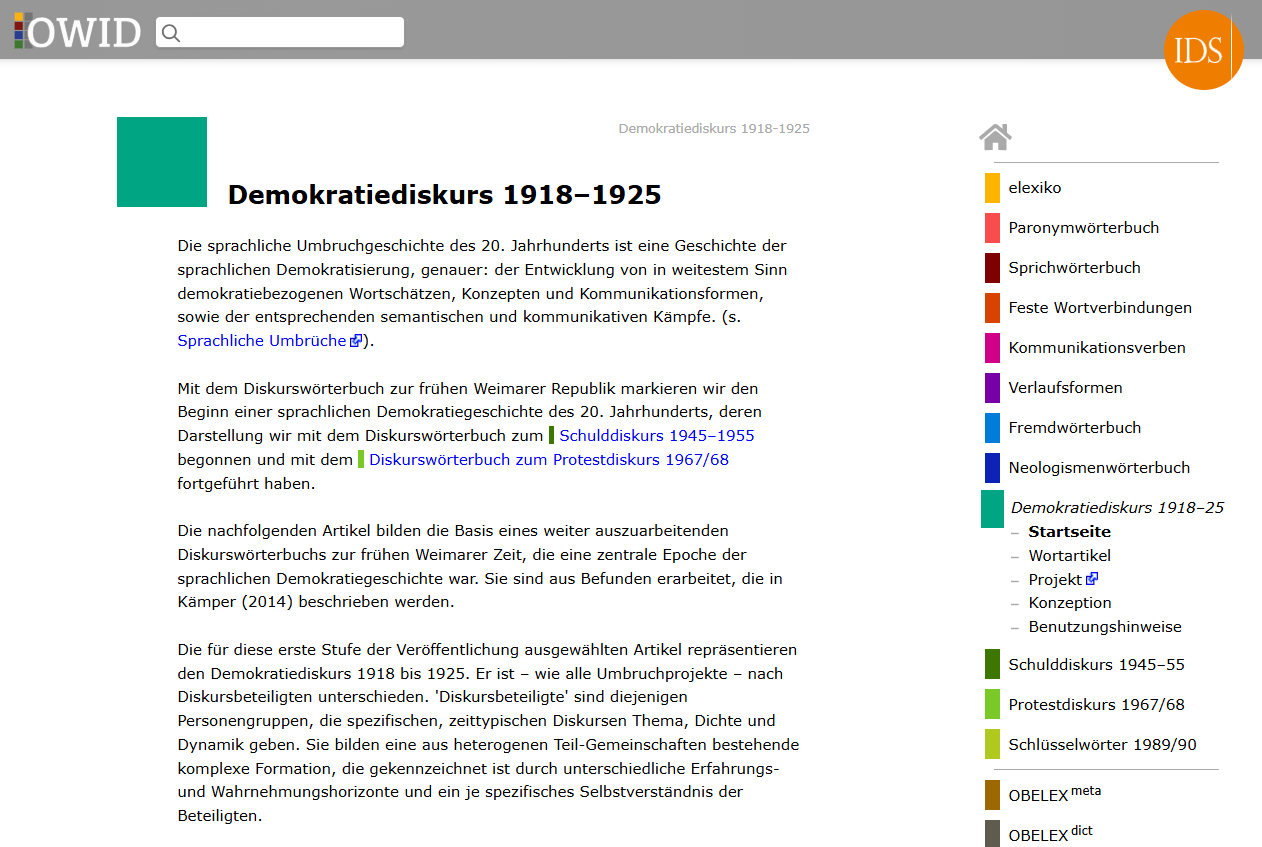The height and width of the screenshot is (847, 1262).
Task: Open the Paronymwörterbuch from the sidebar
Action: tap(1084, 227)
